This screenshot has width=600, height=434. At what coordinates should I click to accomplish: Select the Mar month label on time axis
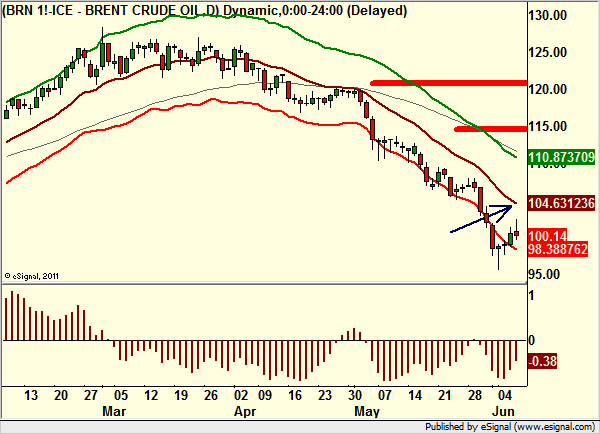tap(114, 411)
